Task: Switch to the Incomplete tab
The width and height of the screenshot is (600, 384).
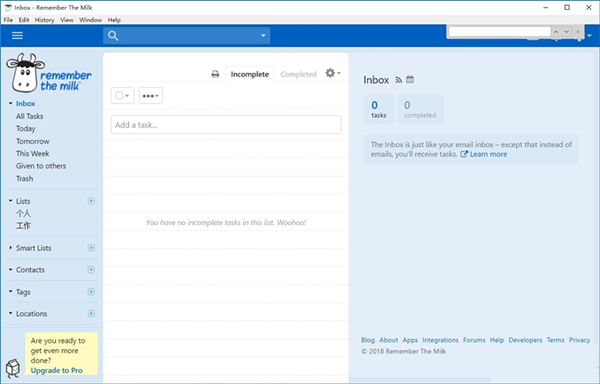Action: [249, 74]
